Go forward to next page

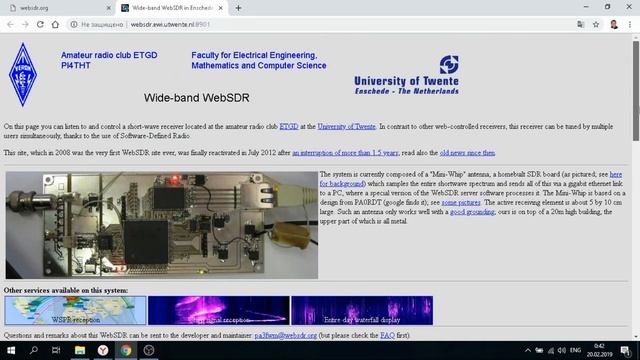[x=25, y=24]
